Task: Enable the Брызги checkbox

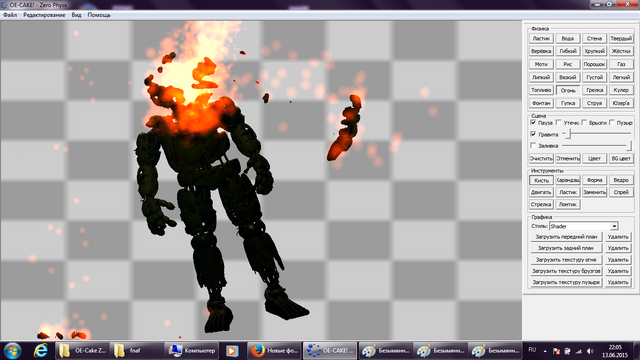Action: coord(584,122)
